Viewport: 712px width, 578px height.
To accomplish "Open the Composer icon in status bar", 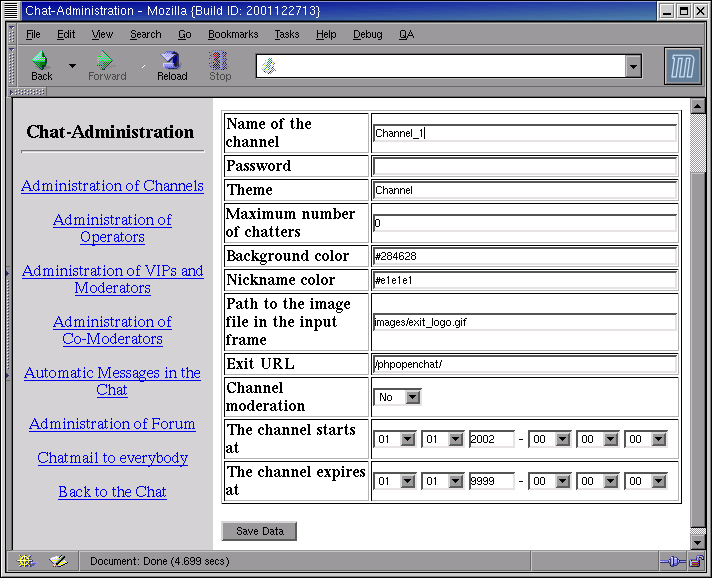I will (x=58, y=561).
